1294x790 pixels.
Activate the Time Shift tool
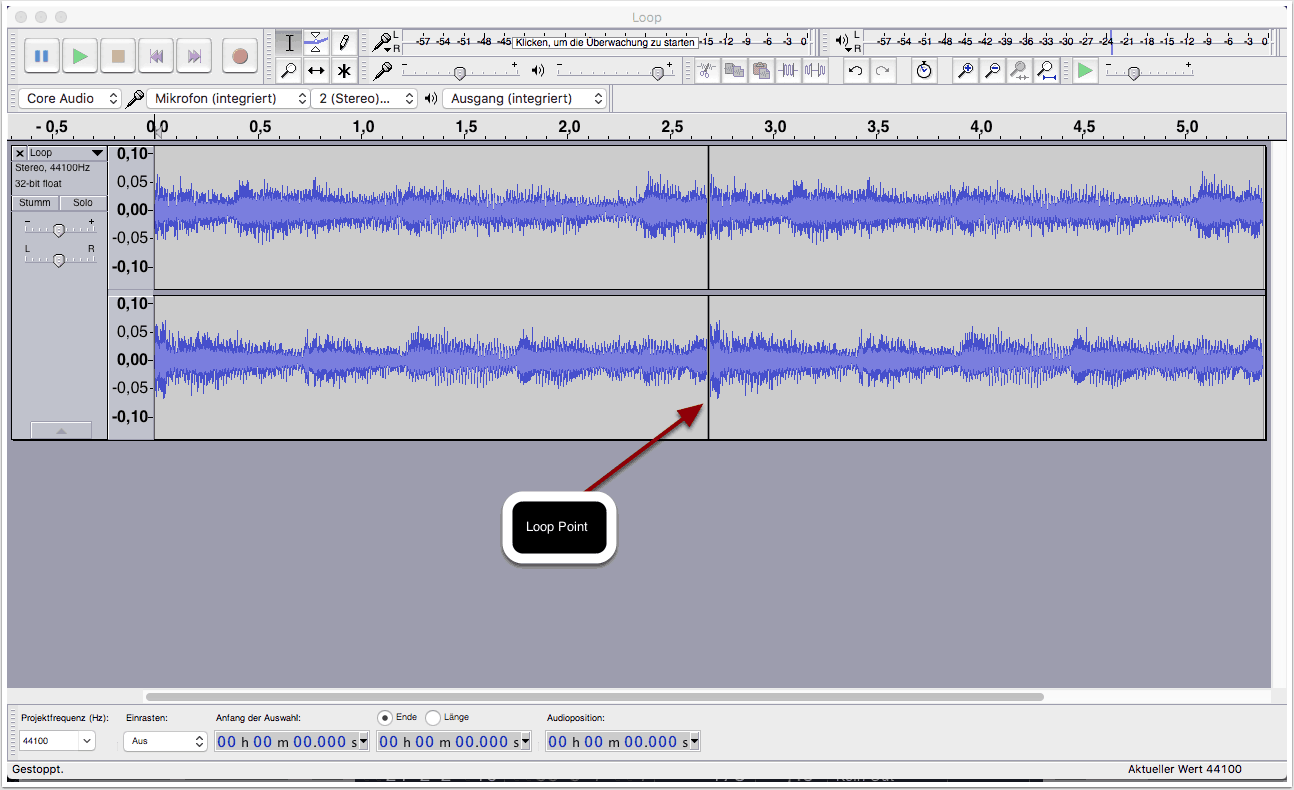click(x=316, y=71)
